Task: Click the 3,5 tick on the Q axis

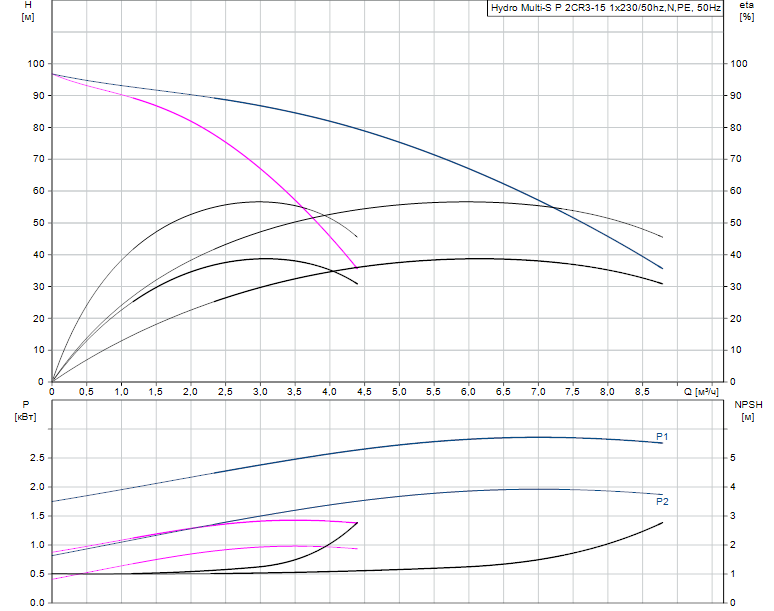Action: [295, 392]
